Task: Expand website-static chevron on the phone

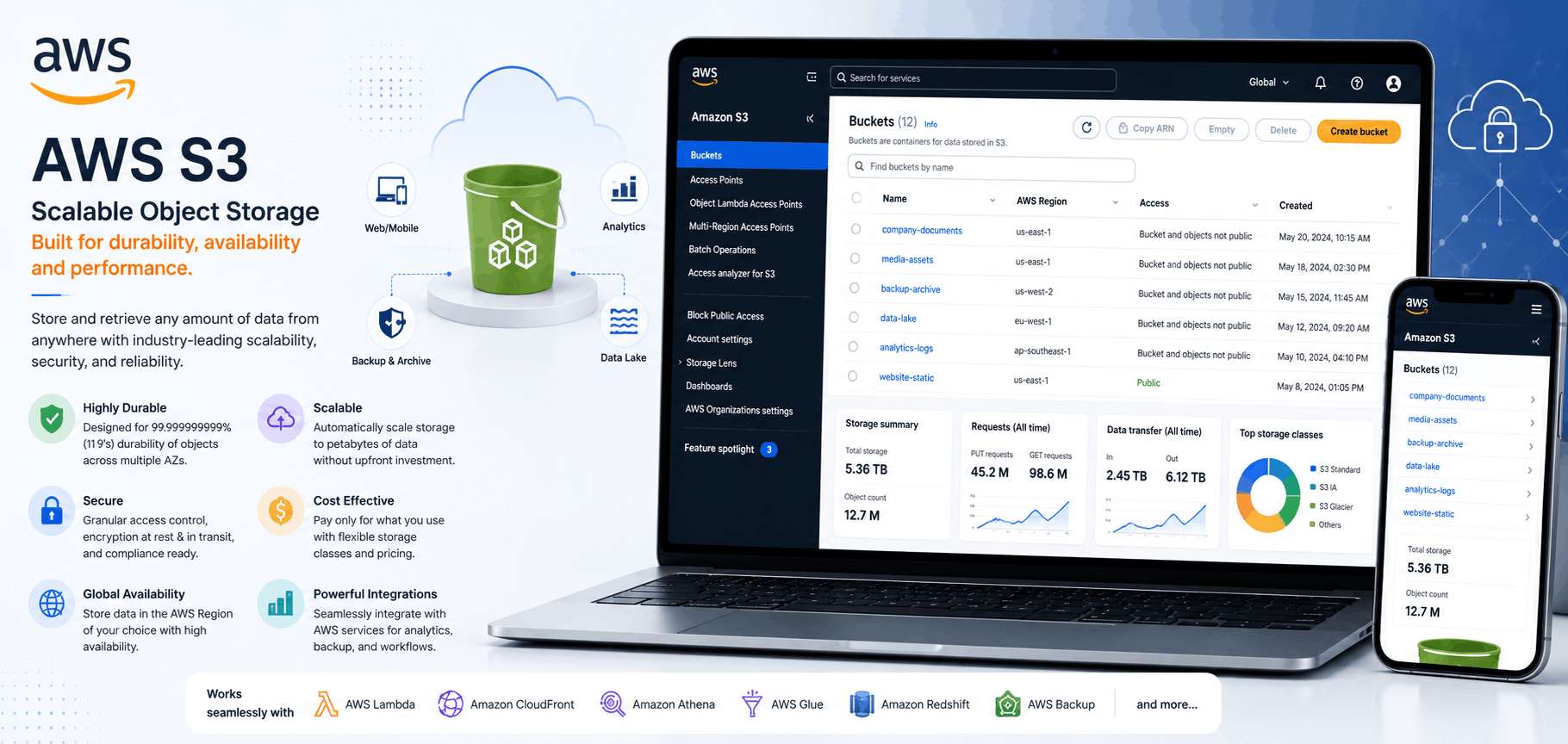Action: point(1528,518)
